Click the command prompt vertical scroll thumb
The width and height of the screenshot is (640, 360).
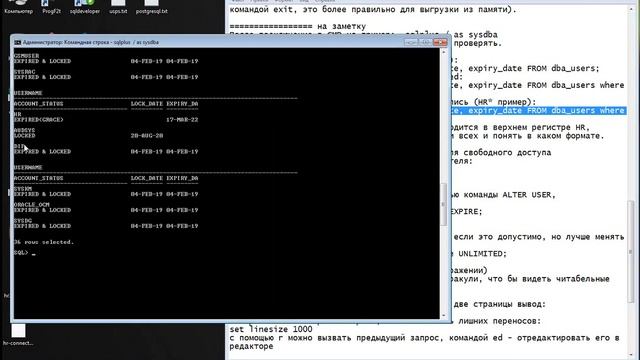tap(444, 204)
